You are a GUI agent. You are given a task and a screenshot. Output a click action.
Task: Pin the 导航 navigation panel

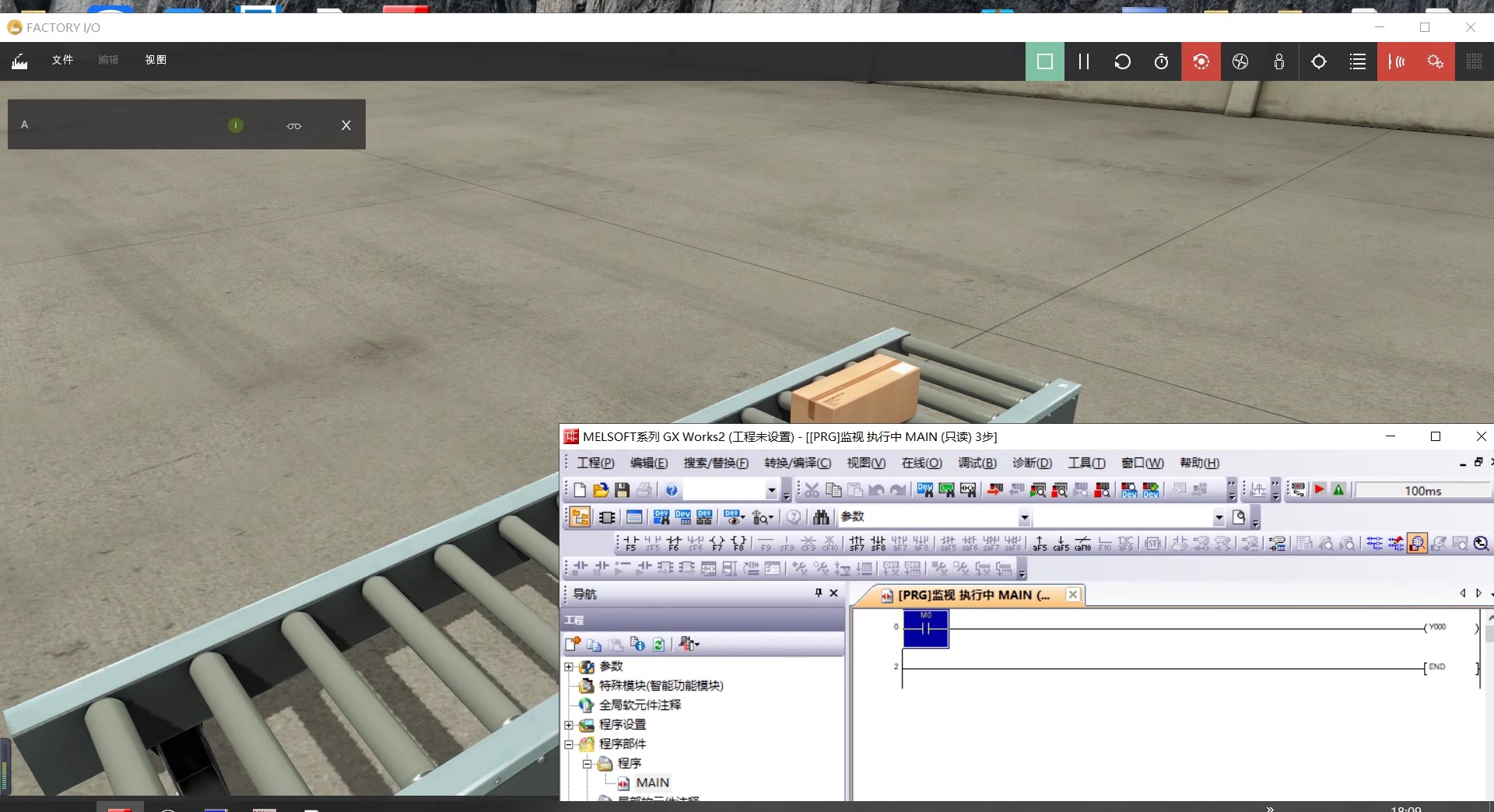(x=819, y=593)
